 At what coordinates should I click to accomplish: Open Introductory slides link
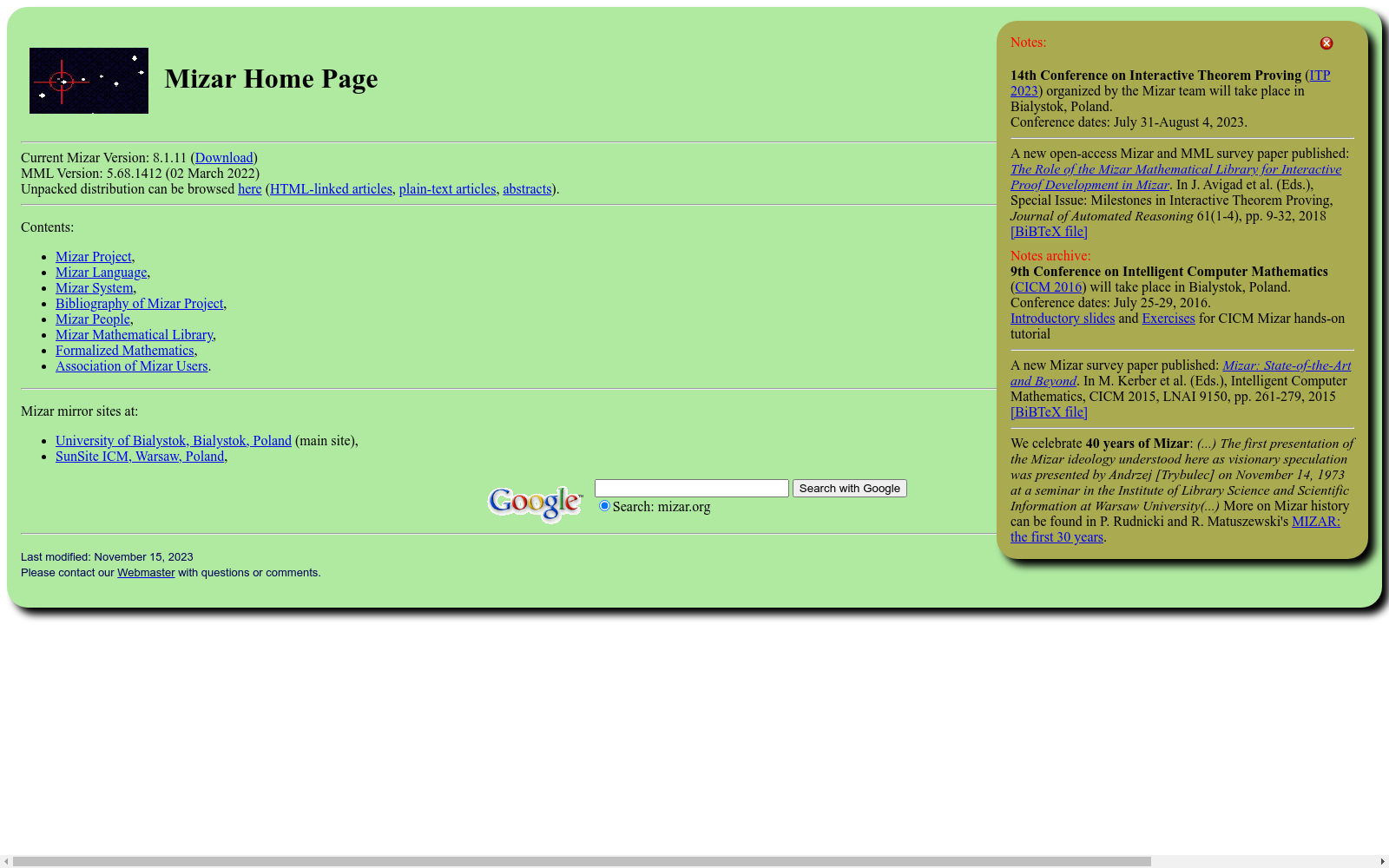coord(1063,319)
